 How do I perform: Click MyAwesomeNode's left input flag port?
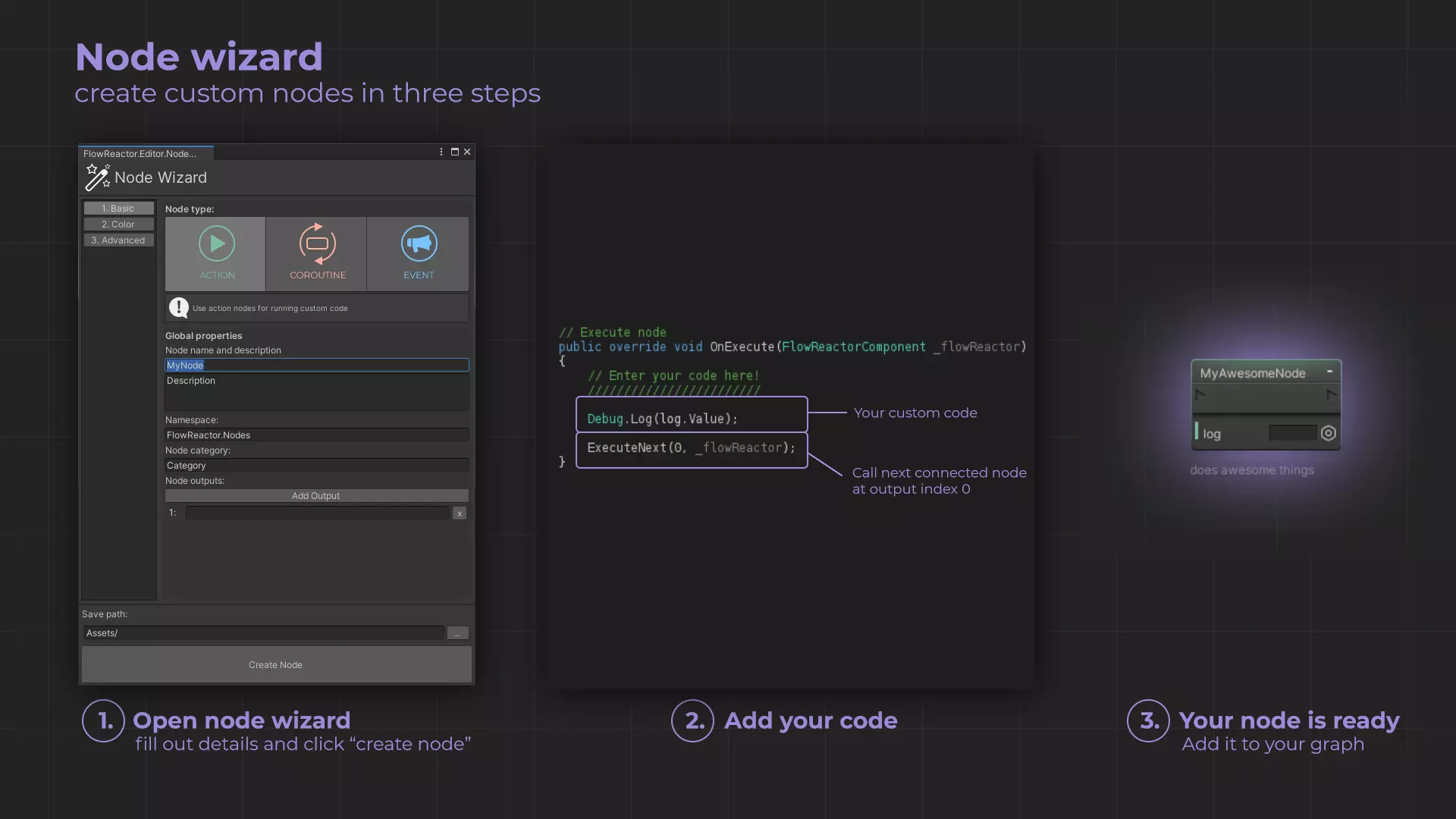(x=1200, y=394)
